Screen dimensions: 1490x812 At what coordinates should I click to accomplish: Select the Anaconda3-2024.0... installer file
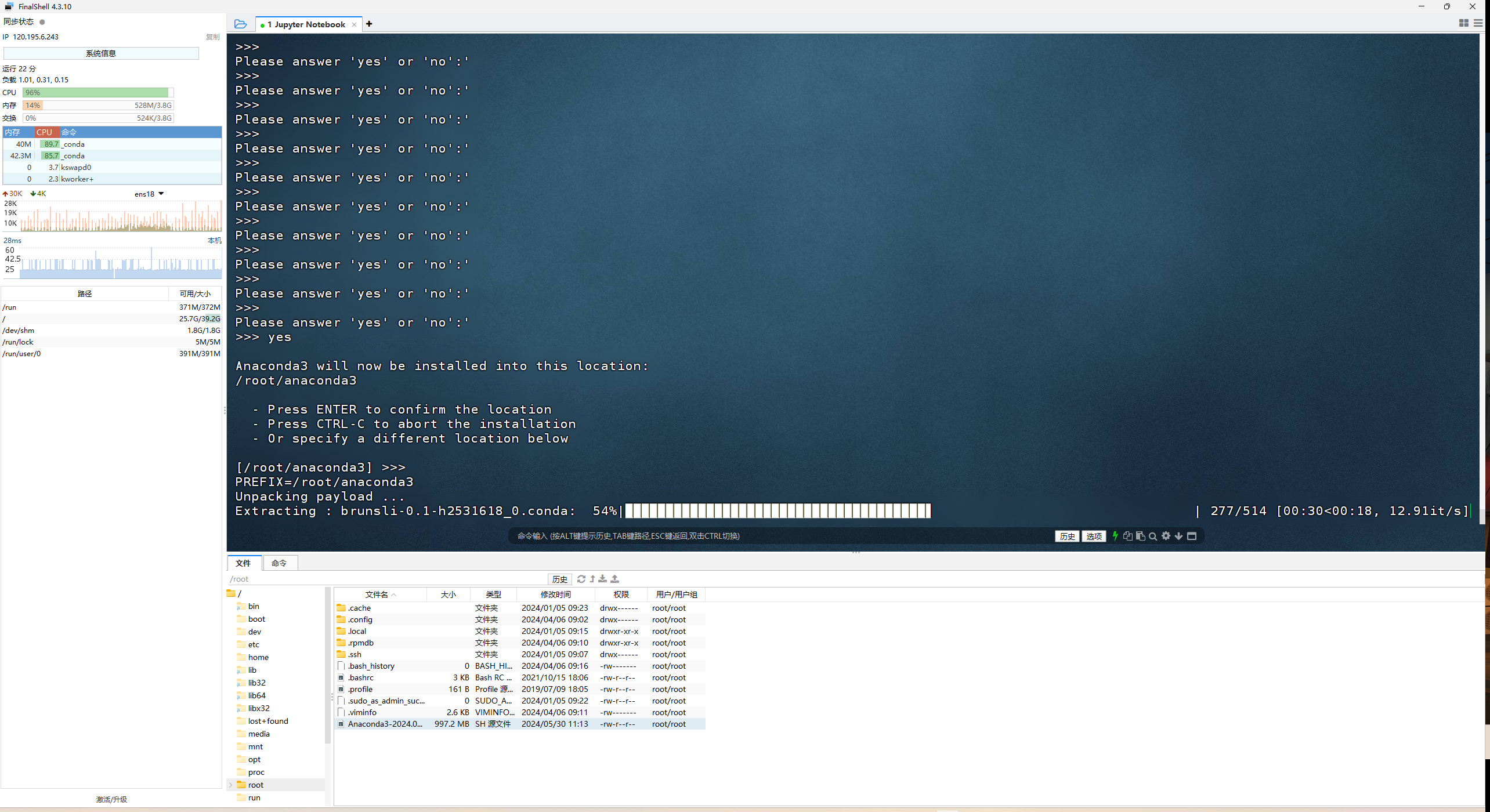point(520,724)
